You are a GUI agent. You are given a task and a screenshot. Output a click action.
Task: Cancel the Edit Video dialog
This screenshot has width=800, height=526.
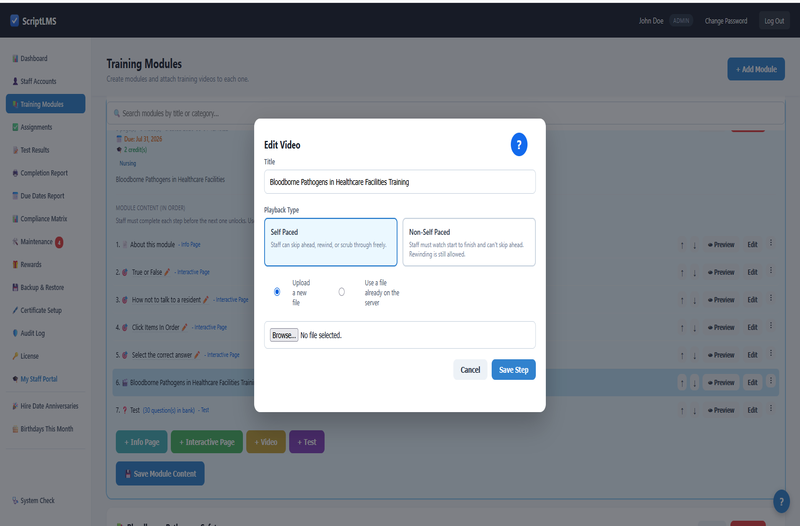[470, 370]
